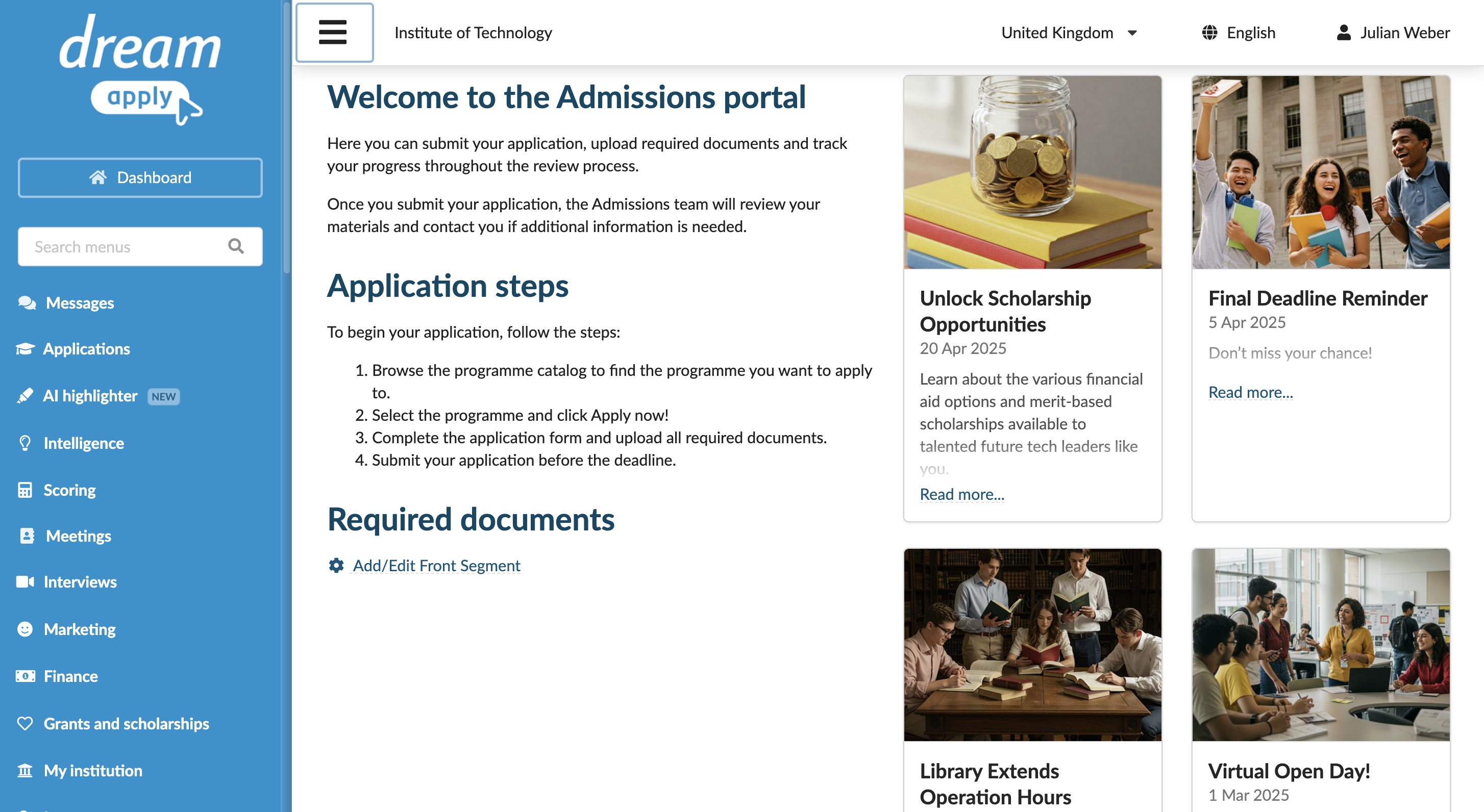Open the Add/Edit Front Segment link

point(437,566)
